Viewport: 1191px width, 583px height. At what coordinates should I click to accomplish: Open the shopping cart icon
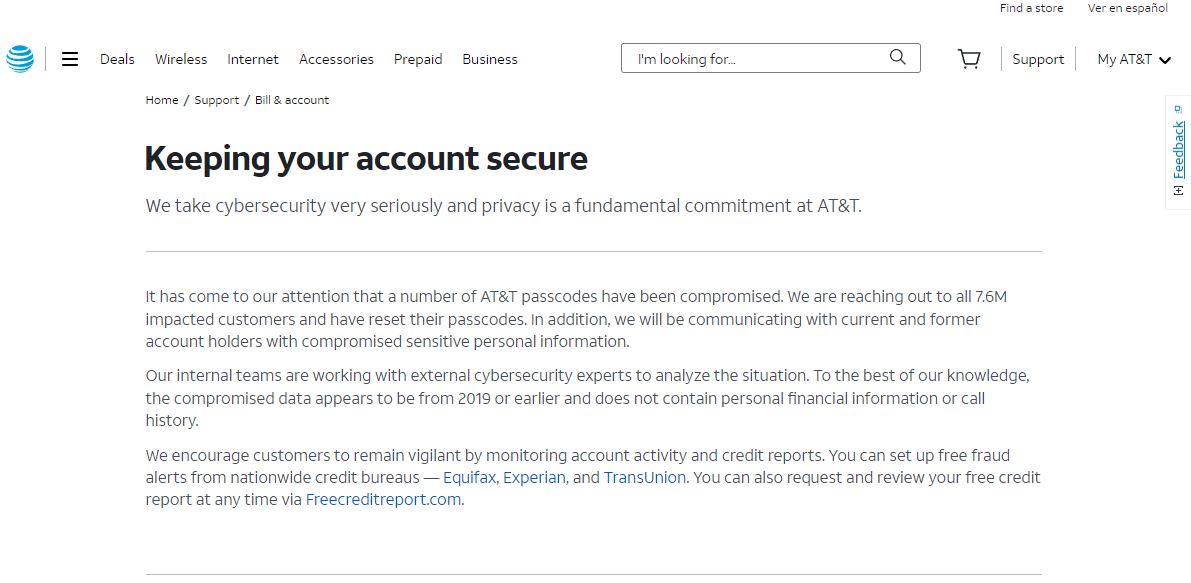point(968,59)
